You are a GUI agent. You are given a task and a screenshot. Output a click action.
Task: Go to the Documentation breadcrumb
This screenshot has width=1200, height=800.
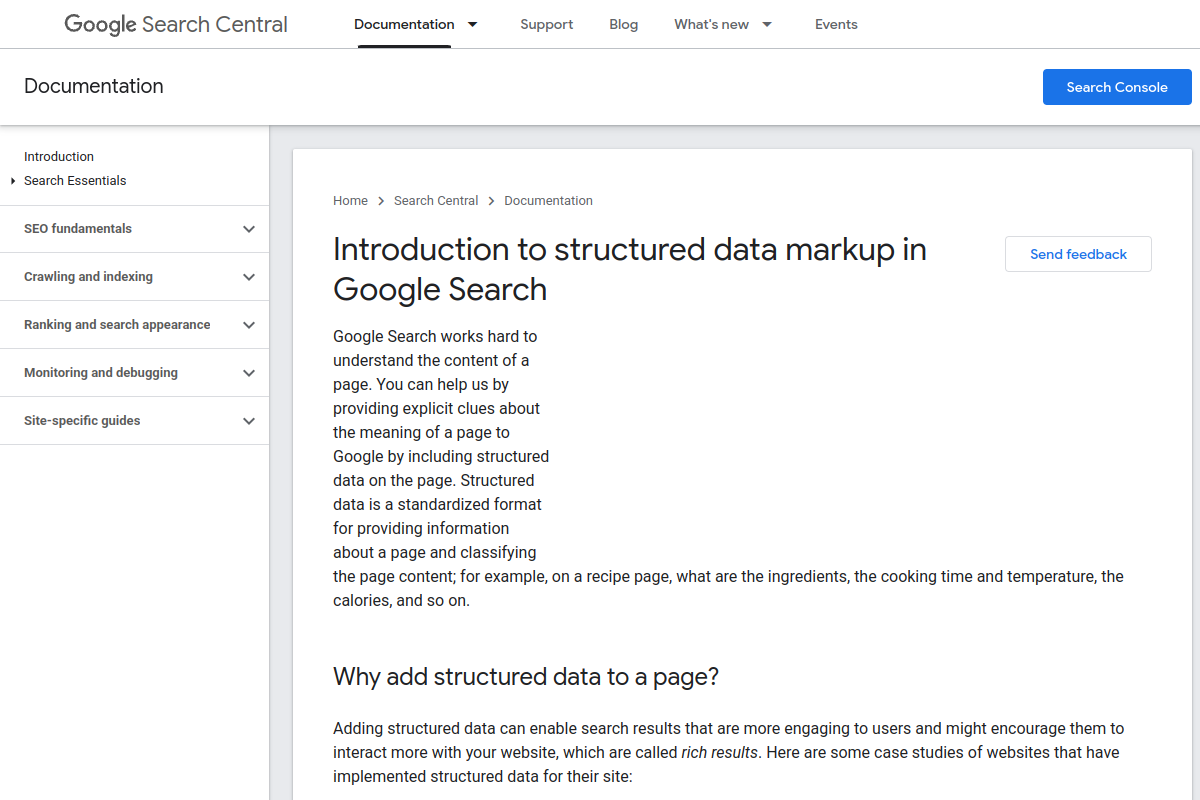pos(548,201)
